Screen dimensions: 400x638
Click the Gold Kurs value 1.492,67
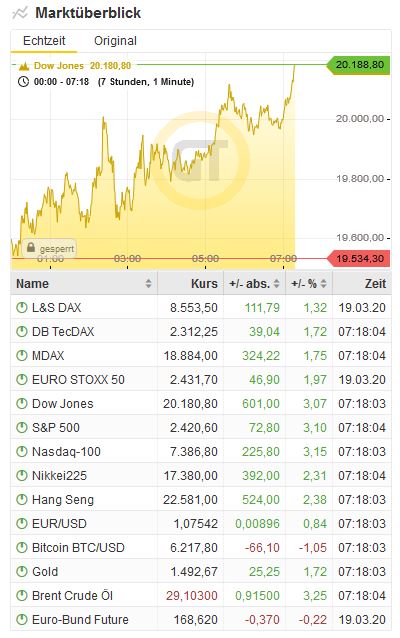pos(194,572)
